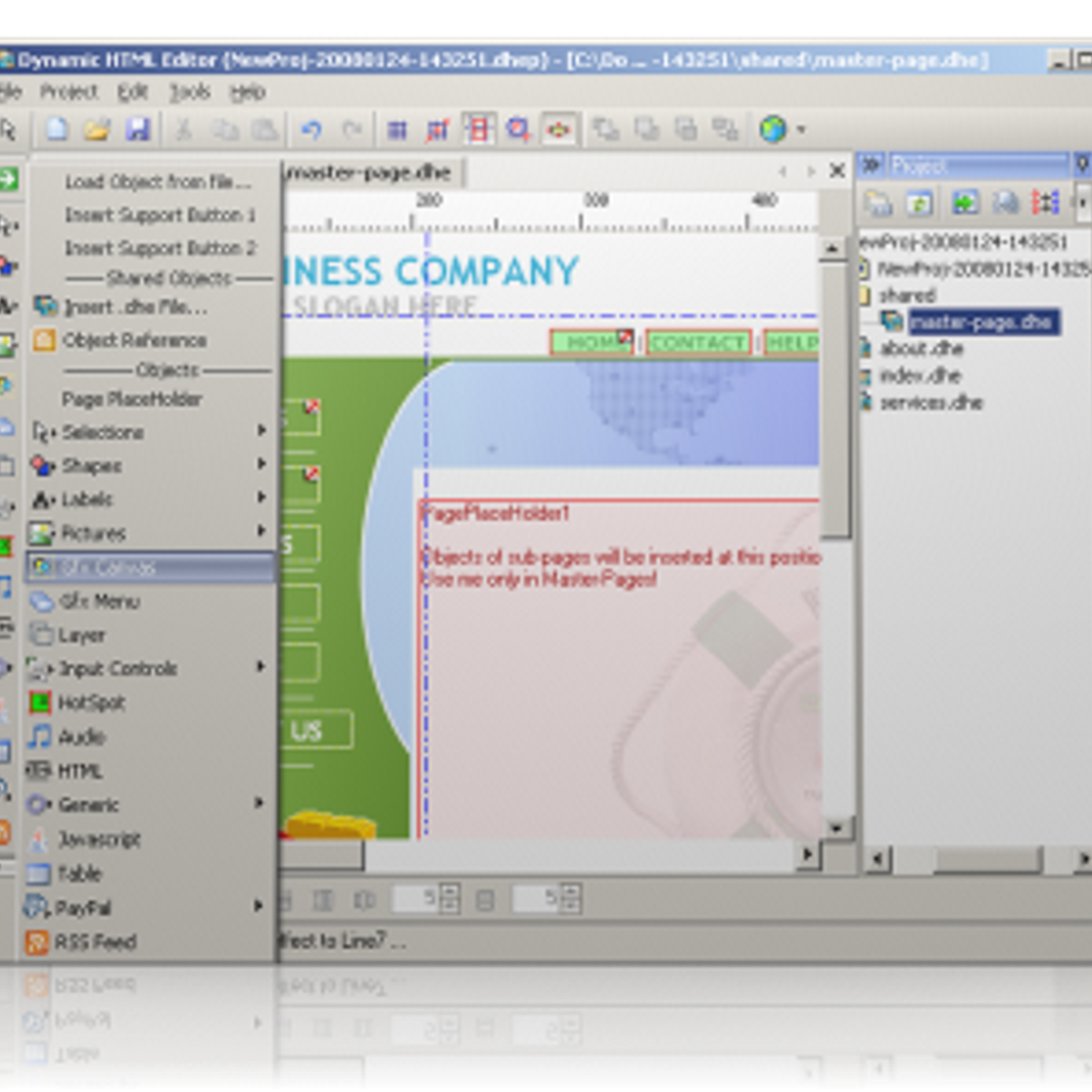Insert a HotSpot object from the menu
This screenshot has width=1092, height=1092.
coord(91,703)
